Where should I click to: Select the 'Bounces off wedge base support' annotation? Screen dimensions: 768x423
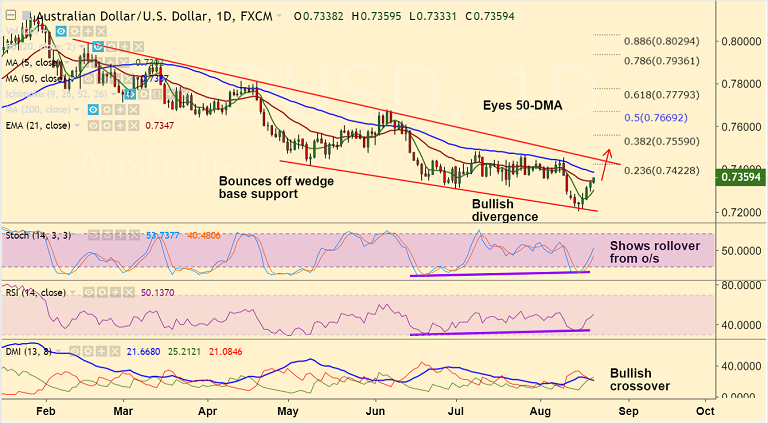(276, 188)
